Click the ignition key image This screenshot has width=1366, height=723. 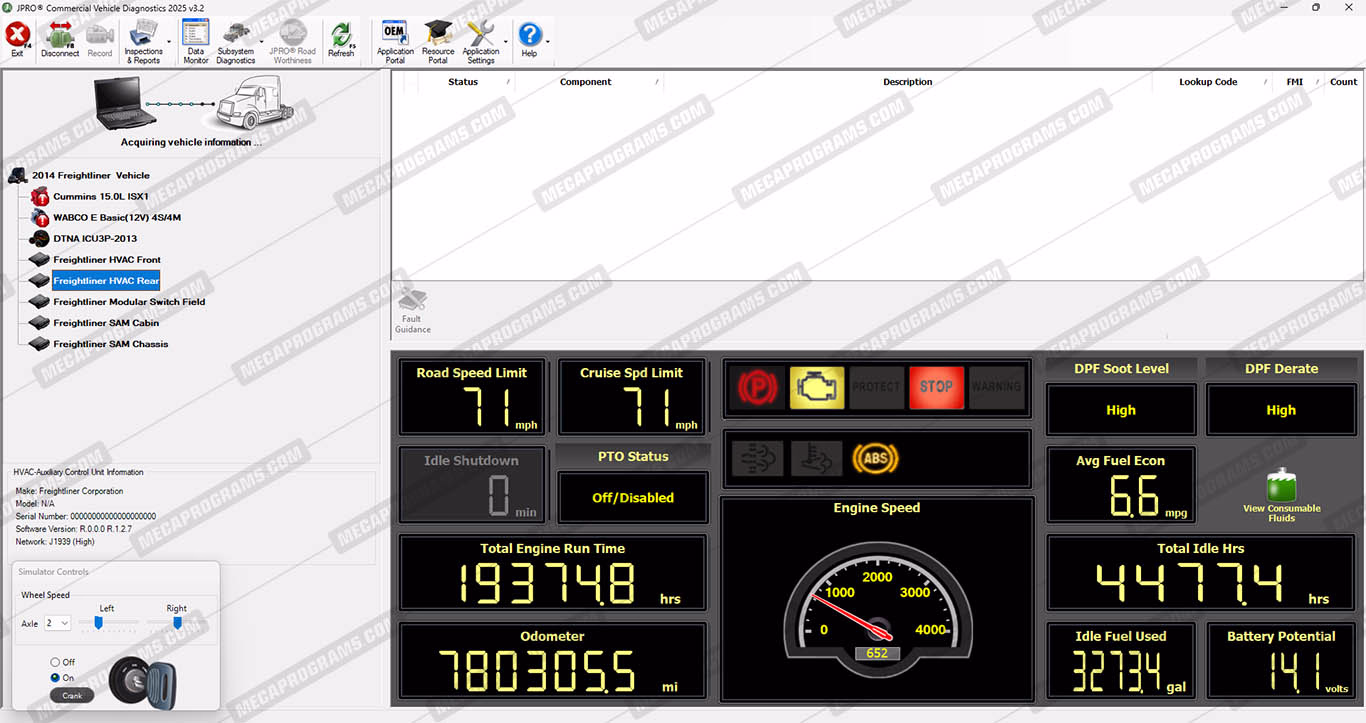click(x=143, y=680)
